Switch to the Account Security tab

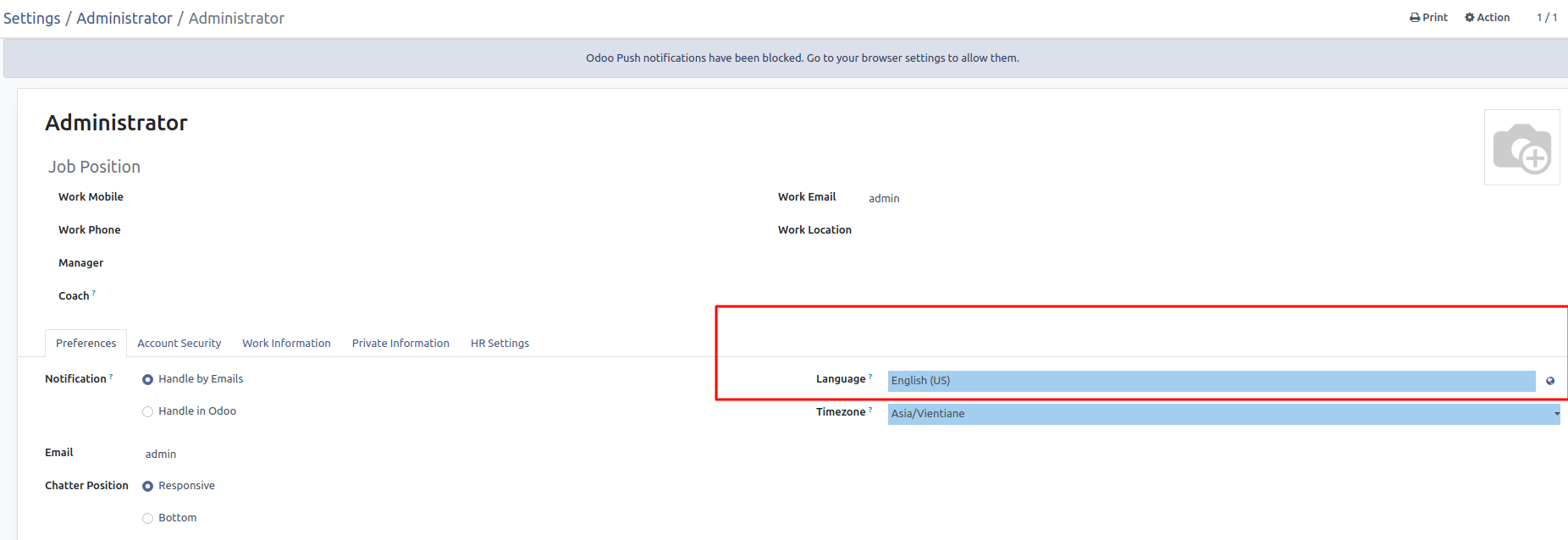[179, 344]
